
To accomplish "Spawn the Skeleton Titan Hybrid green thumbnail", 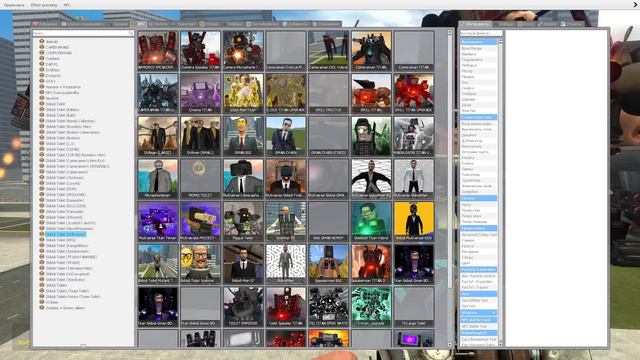I will coord(371,221).
